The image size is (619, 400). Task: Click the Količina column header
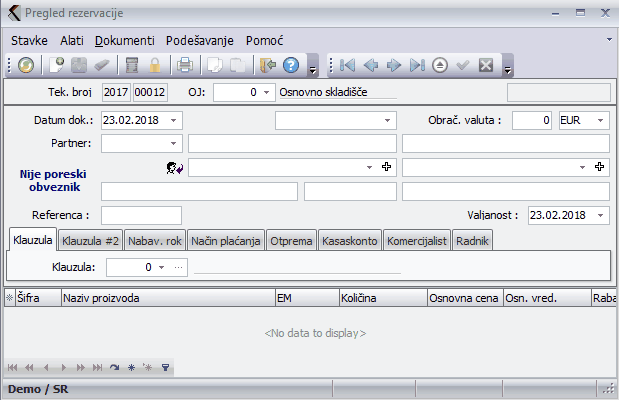pyautogui.click(x=373, y=298)
